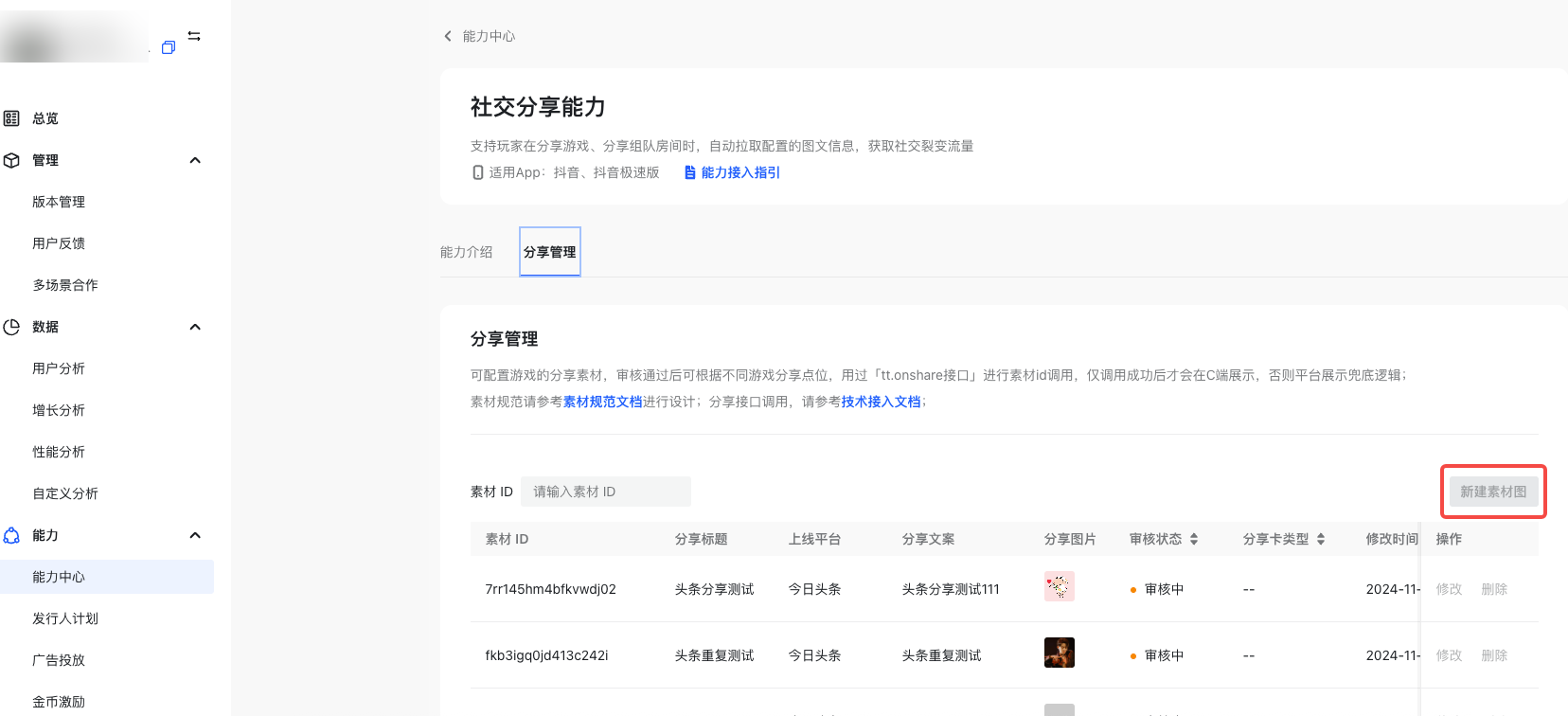The width and height of the screenshot is (1568, 716).
Task: Click the 管理 cube icon in sidebar
Action: tap(11, 160)
